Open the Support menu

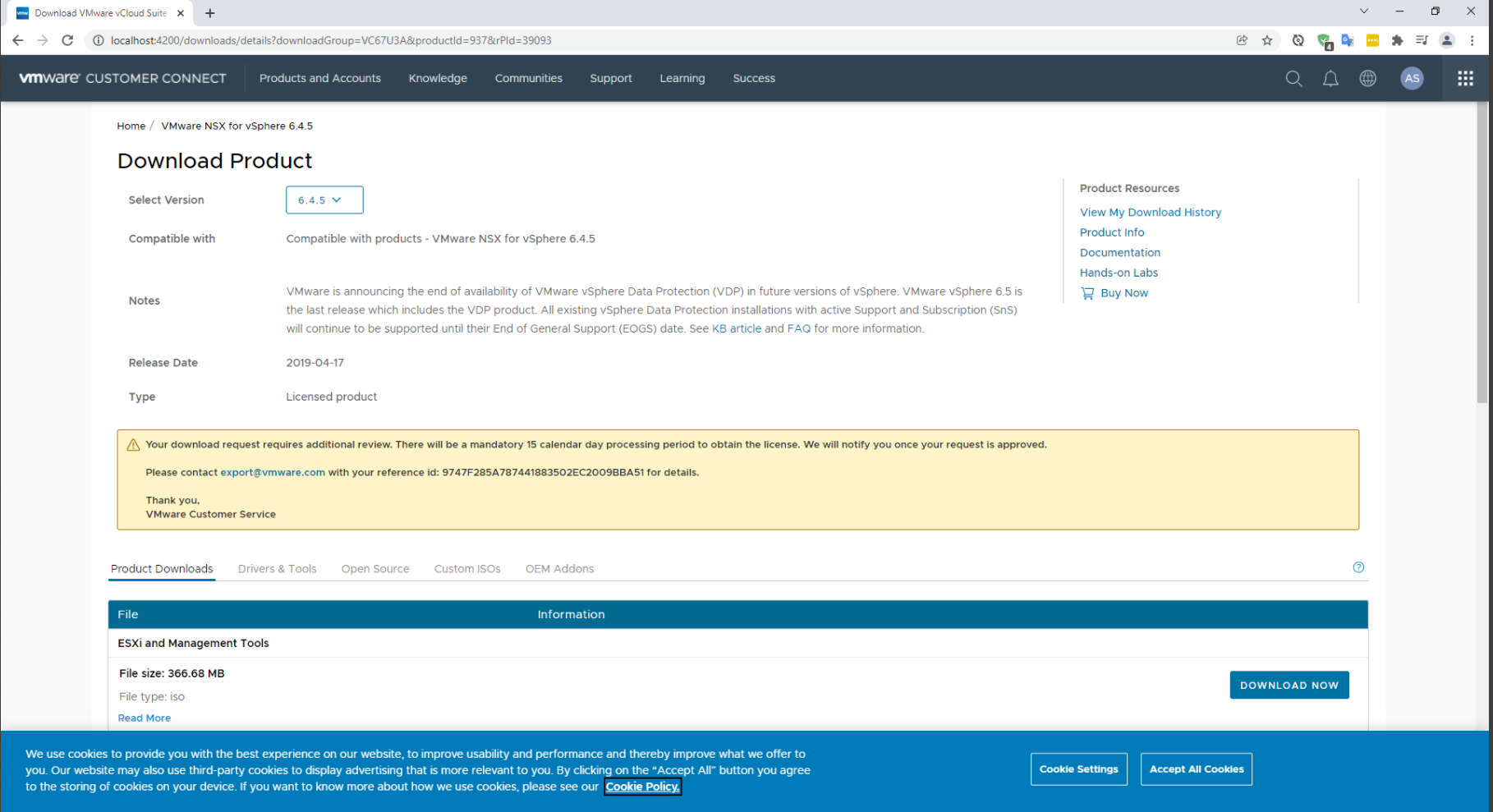pyautogui.click(x=611, y=79)
